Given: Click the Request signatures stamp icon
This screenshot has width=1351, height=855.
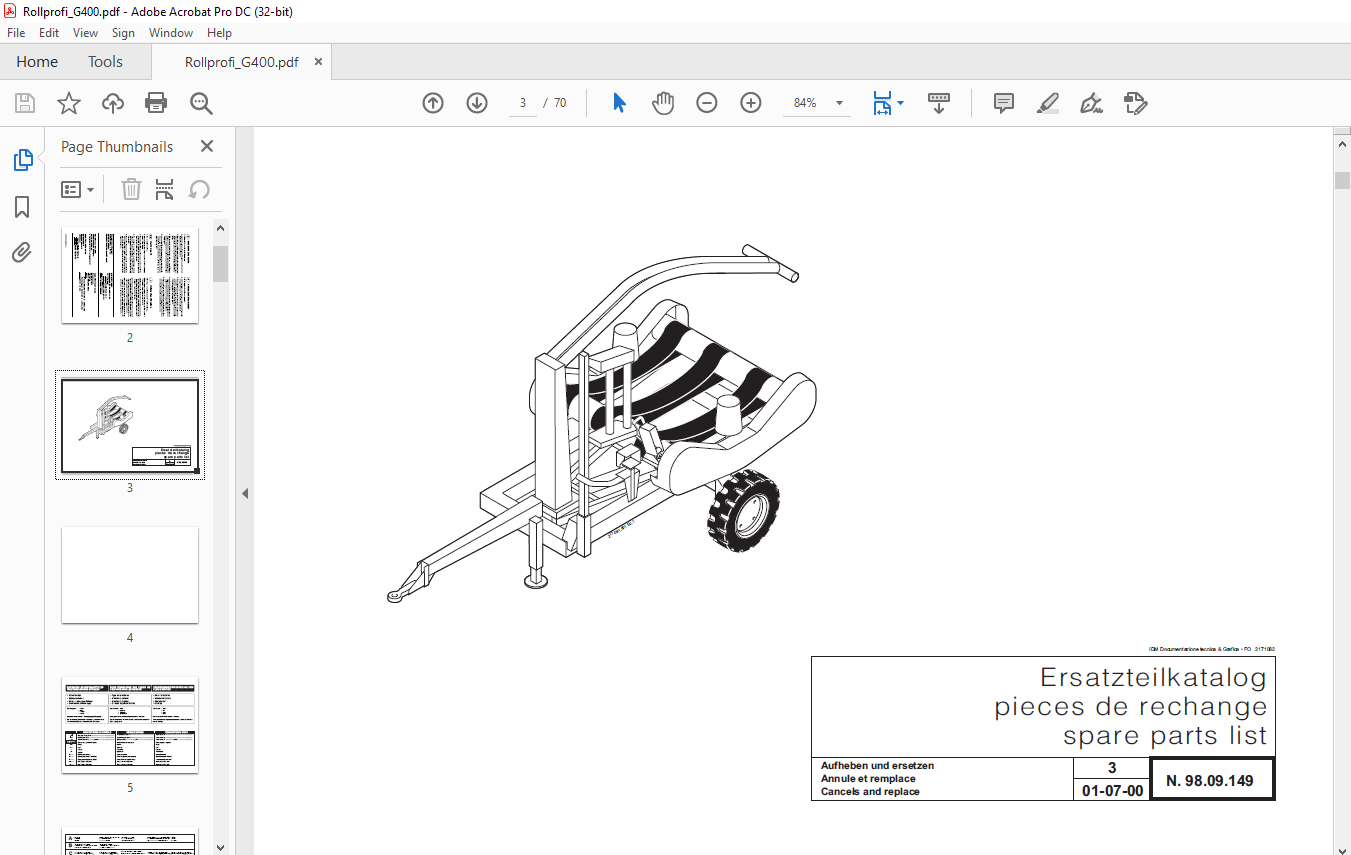Looking at the screenshot, I should (1135, 103).
